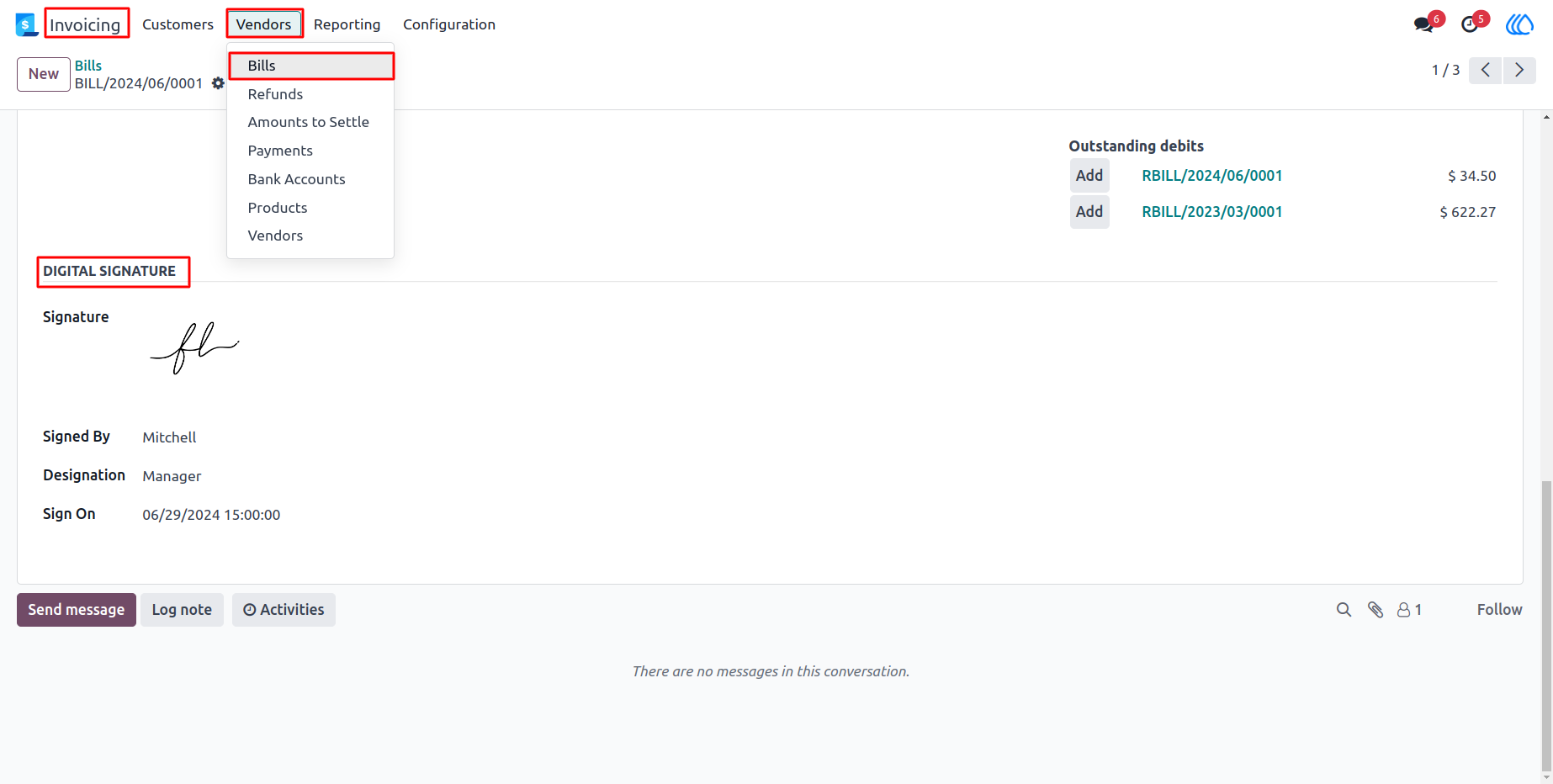Screen dimensions: 1553x784
Task: Click the Sign On date 06/29/2024 15:00:00
Action: tap(211, 515)
